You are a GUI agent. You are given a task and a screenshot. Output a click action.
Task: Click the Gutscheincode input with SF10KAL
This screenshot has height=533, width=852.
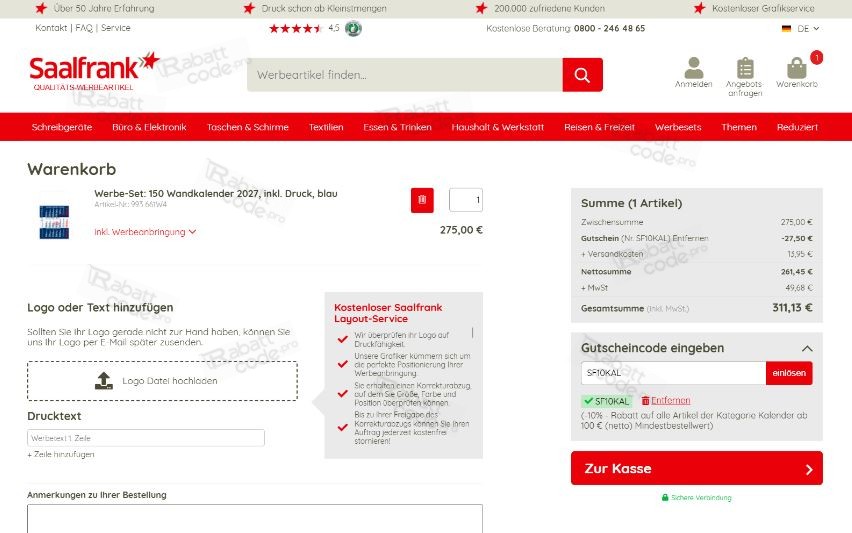pyautogui.click(x=673, y=373)
